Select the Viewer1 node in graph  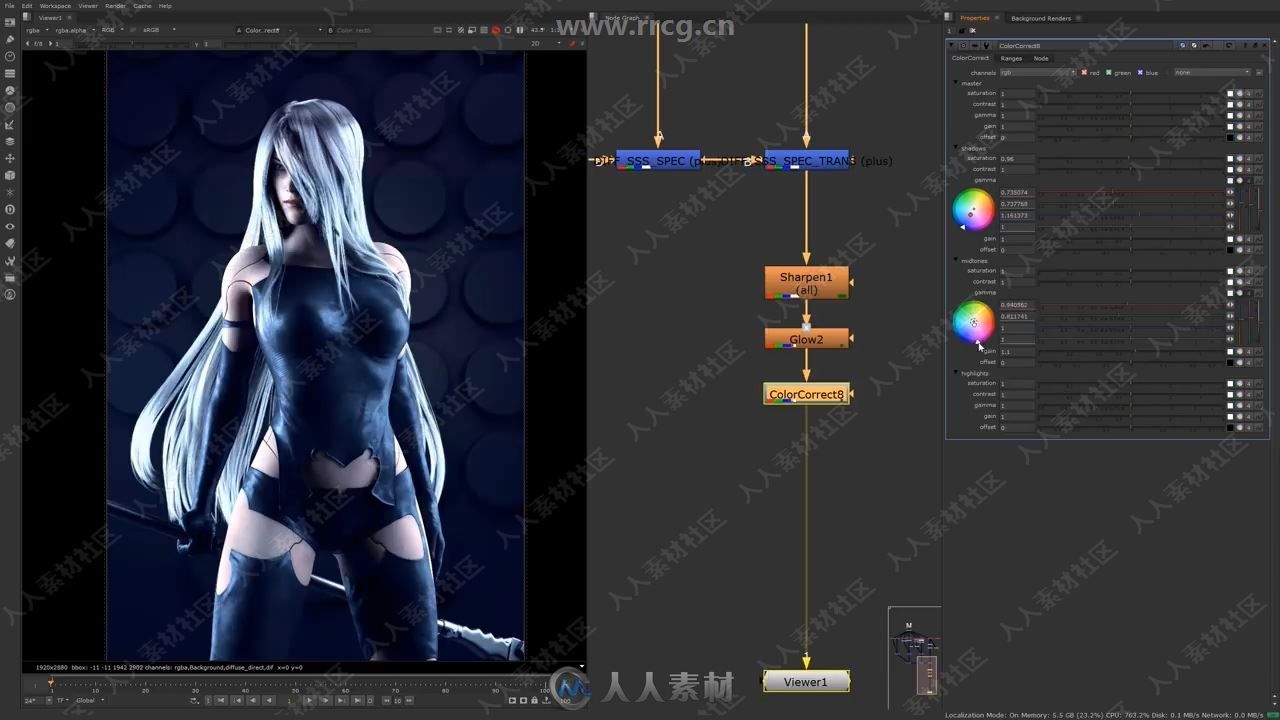pos(806,682)
